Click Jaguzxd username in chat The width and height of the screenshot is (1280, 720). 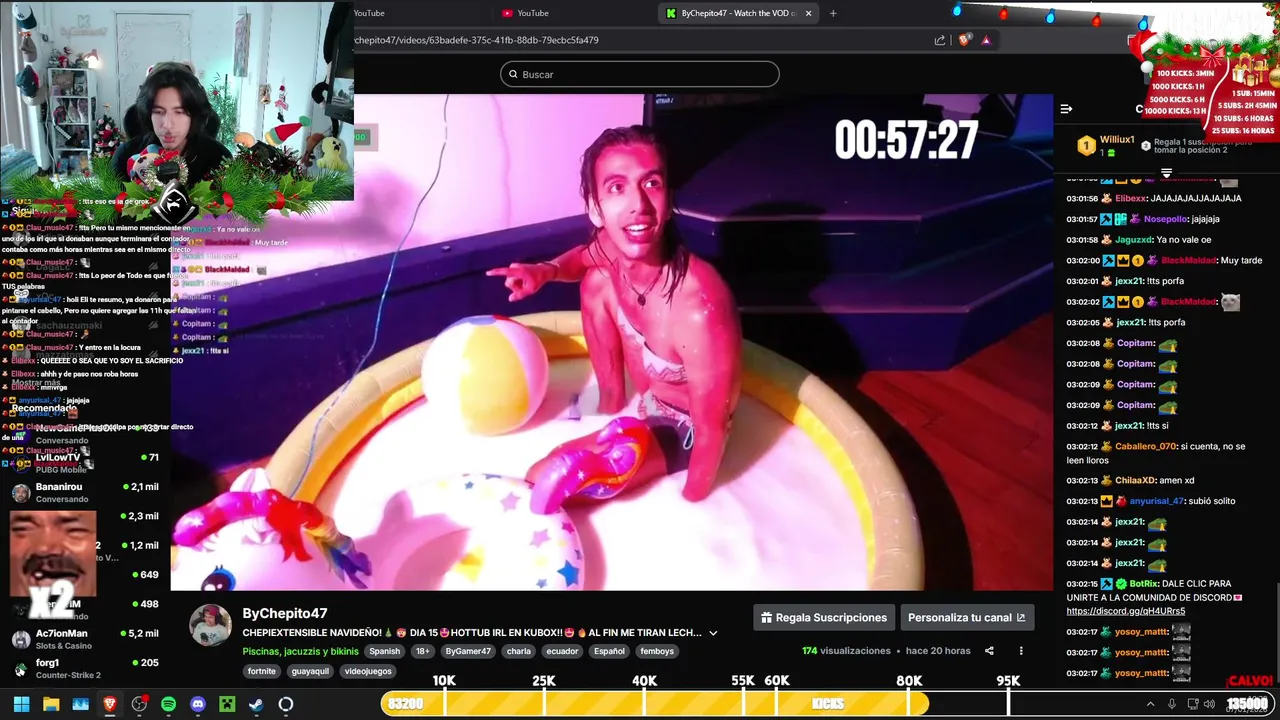point(1133,240)
